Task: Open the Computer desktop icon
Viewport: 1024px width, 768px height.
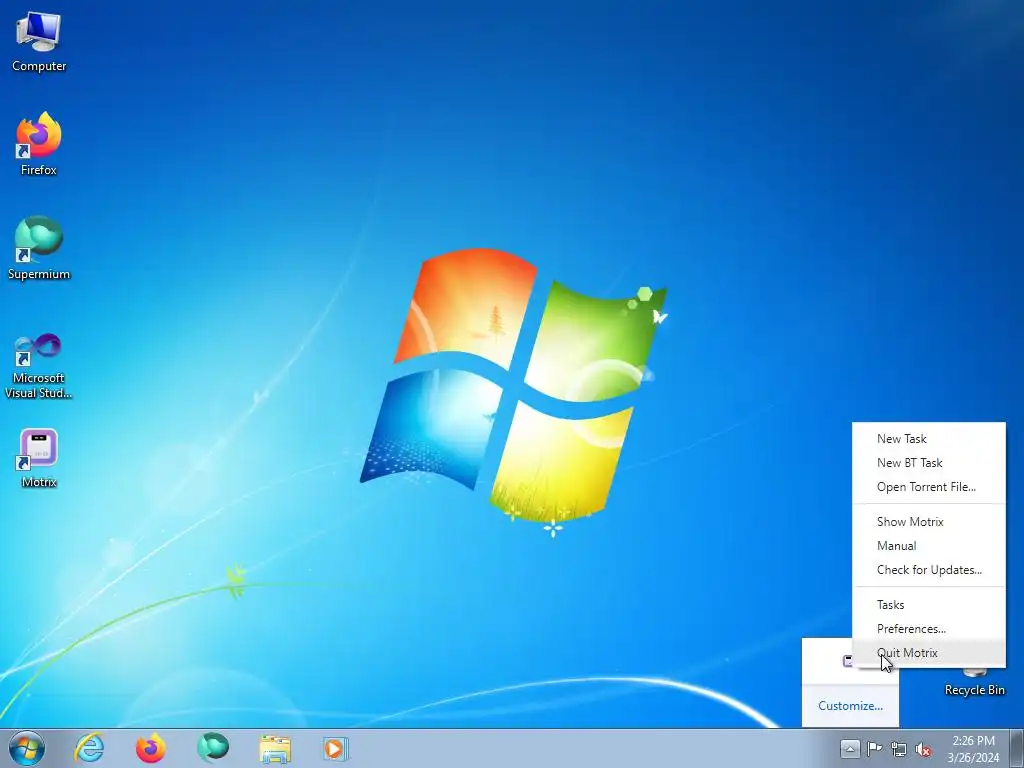Action: (39, 42)
